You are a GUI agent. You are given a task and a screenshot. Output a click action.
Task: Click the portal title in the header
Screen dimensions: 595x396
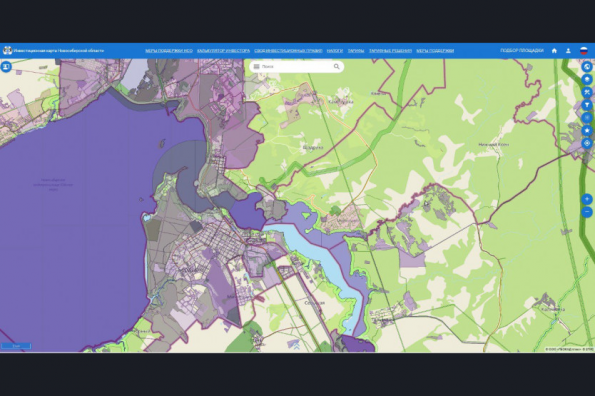click(x=58, y=50)
